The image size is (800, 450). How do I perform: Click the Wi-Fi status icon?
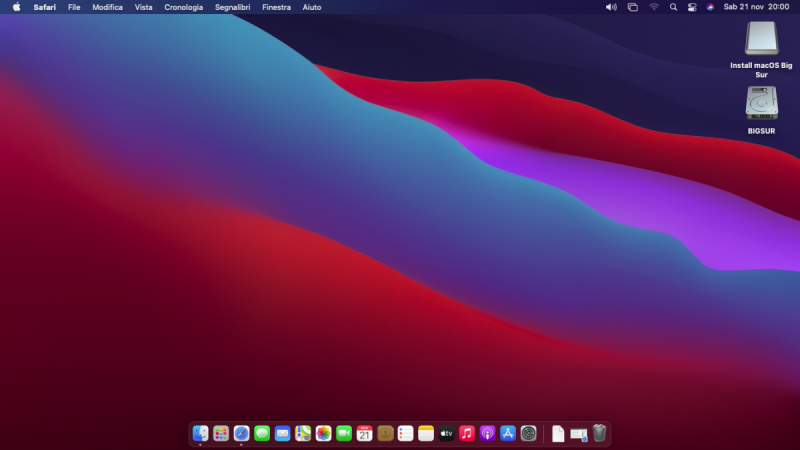(x=654, y=7)
